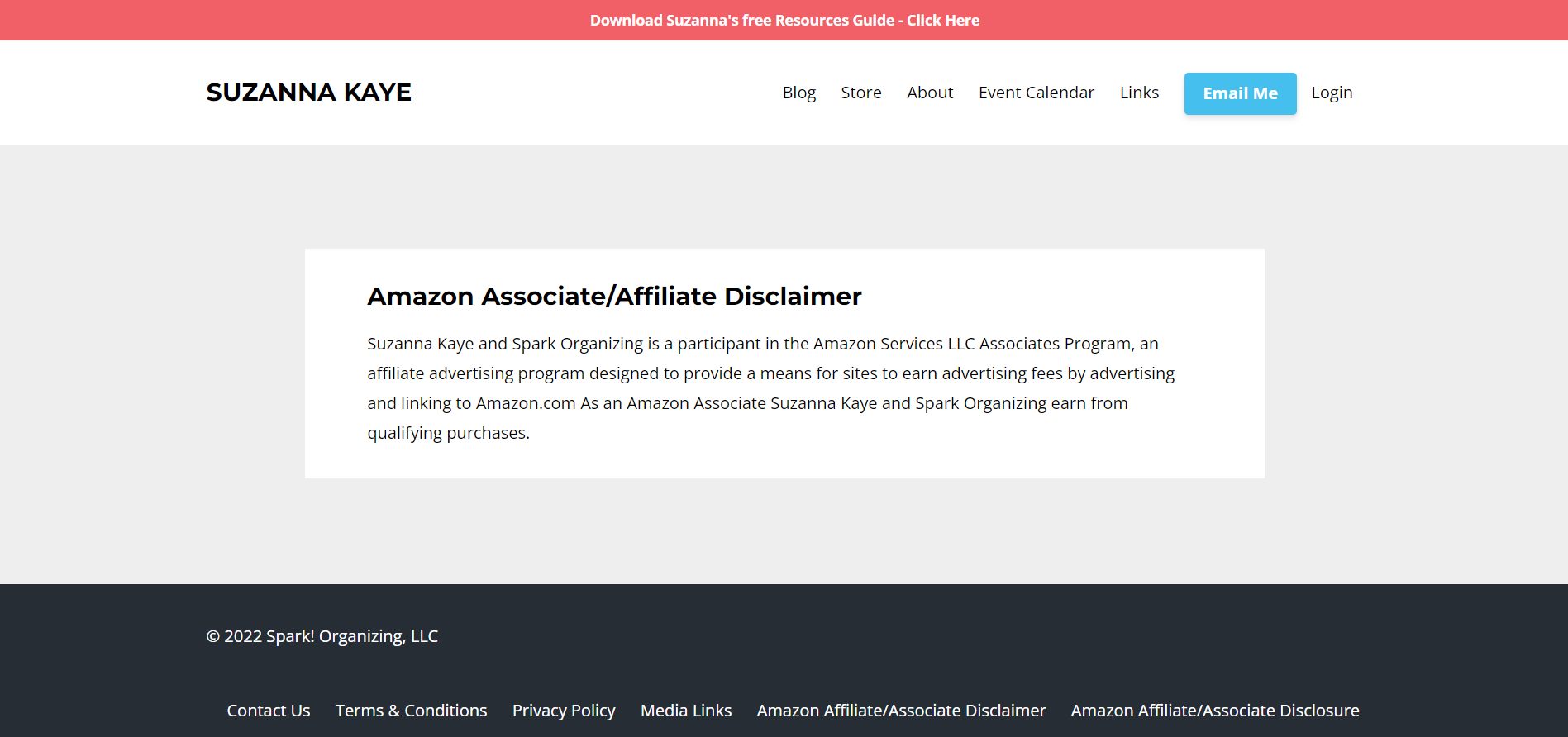Click the red resources guide download banner

[x=784, y=20]
